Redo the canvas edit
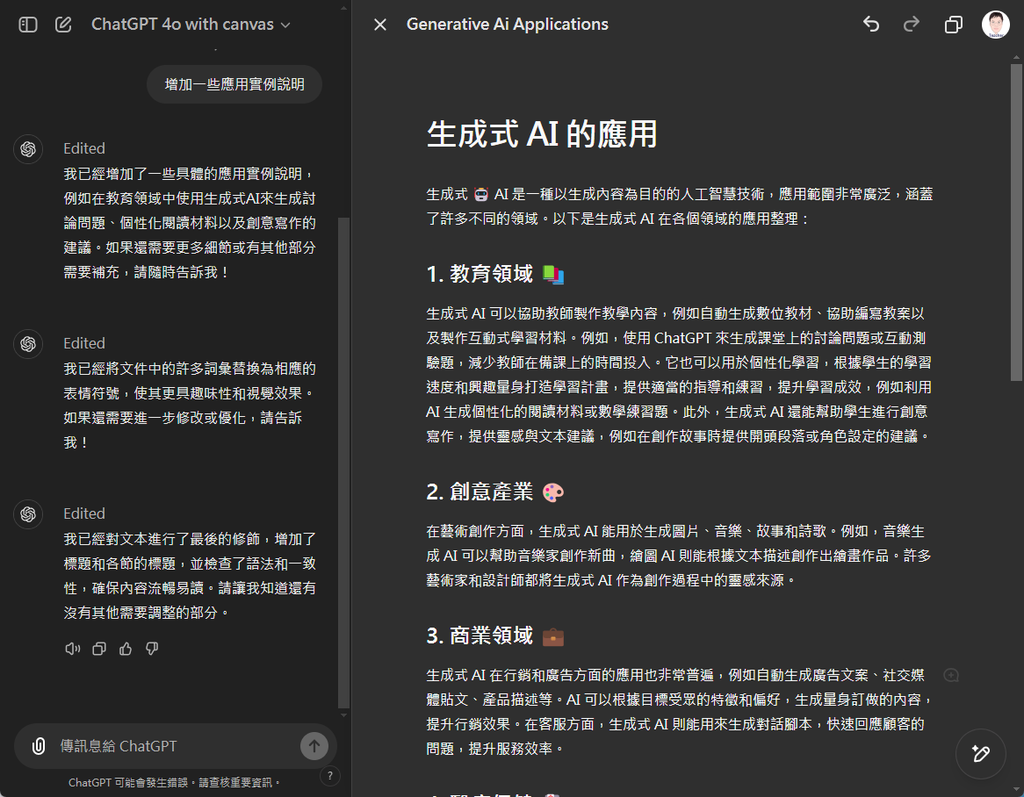The image size is (1024, 797). coord(911,25)
